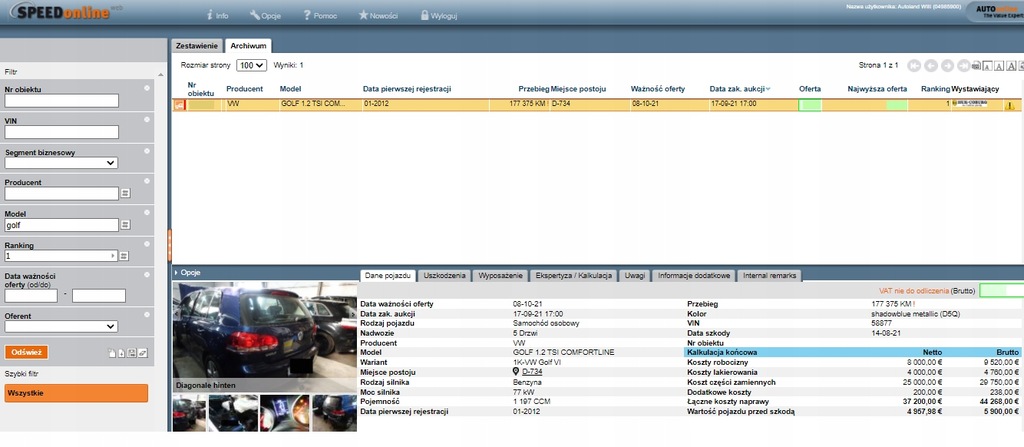
Task: Toggle the Segment biznesowy filter pin dot
Action: [147, 151]
